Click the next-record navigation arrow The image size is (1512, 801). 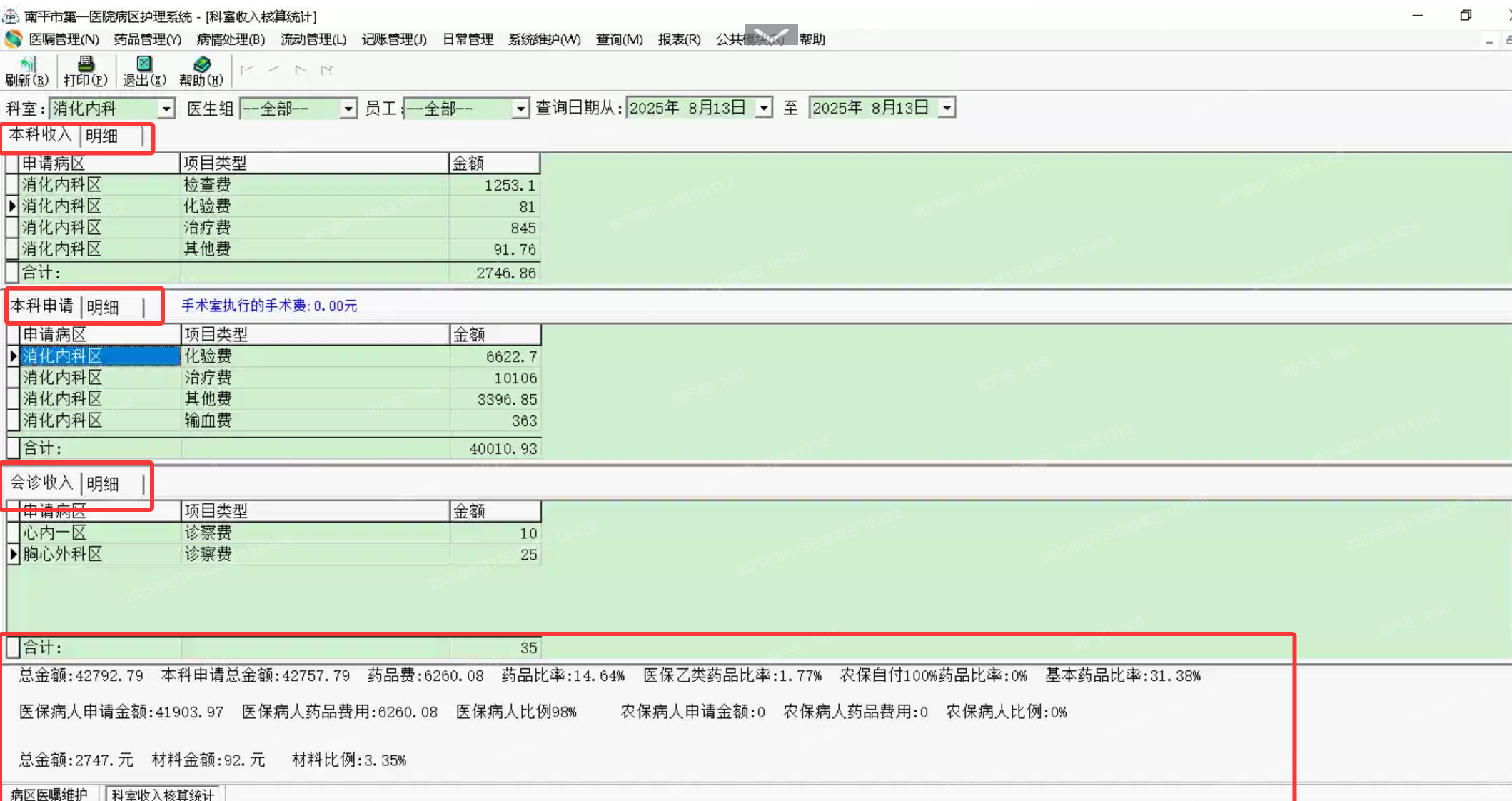coord(300,70)
